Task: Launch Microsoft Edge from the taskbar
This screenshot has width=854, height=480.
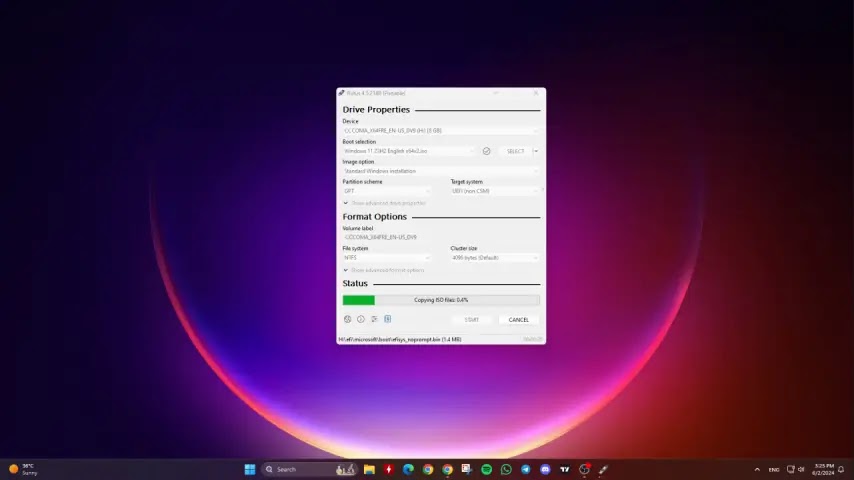Action: (408, 469)
